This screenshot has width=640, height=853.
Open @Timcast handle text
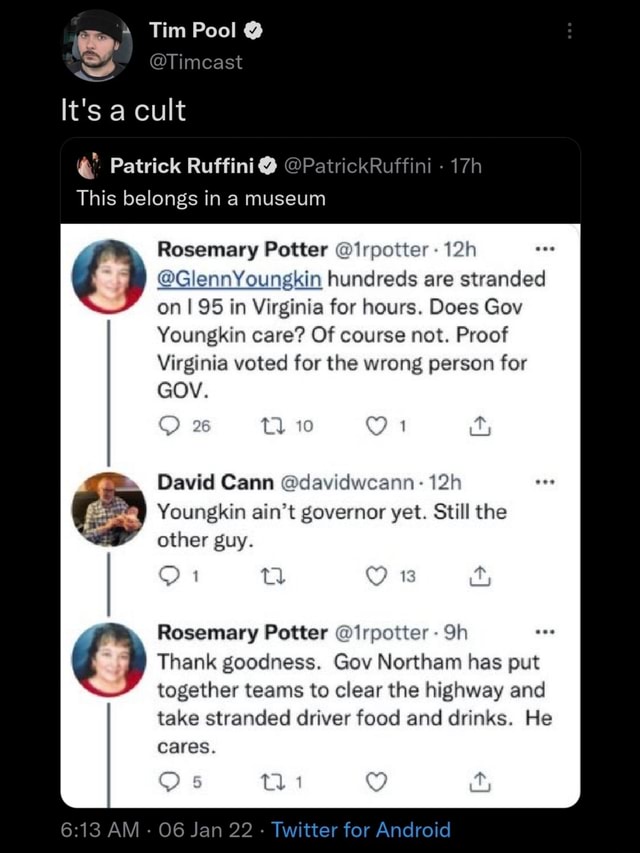[x=199, y=62]
